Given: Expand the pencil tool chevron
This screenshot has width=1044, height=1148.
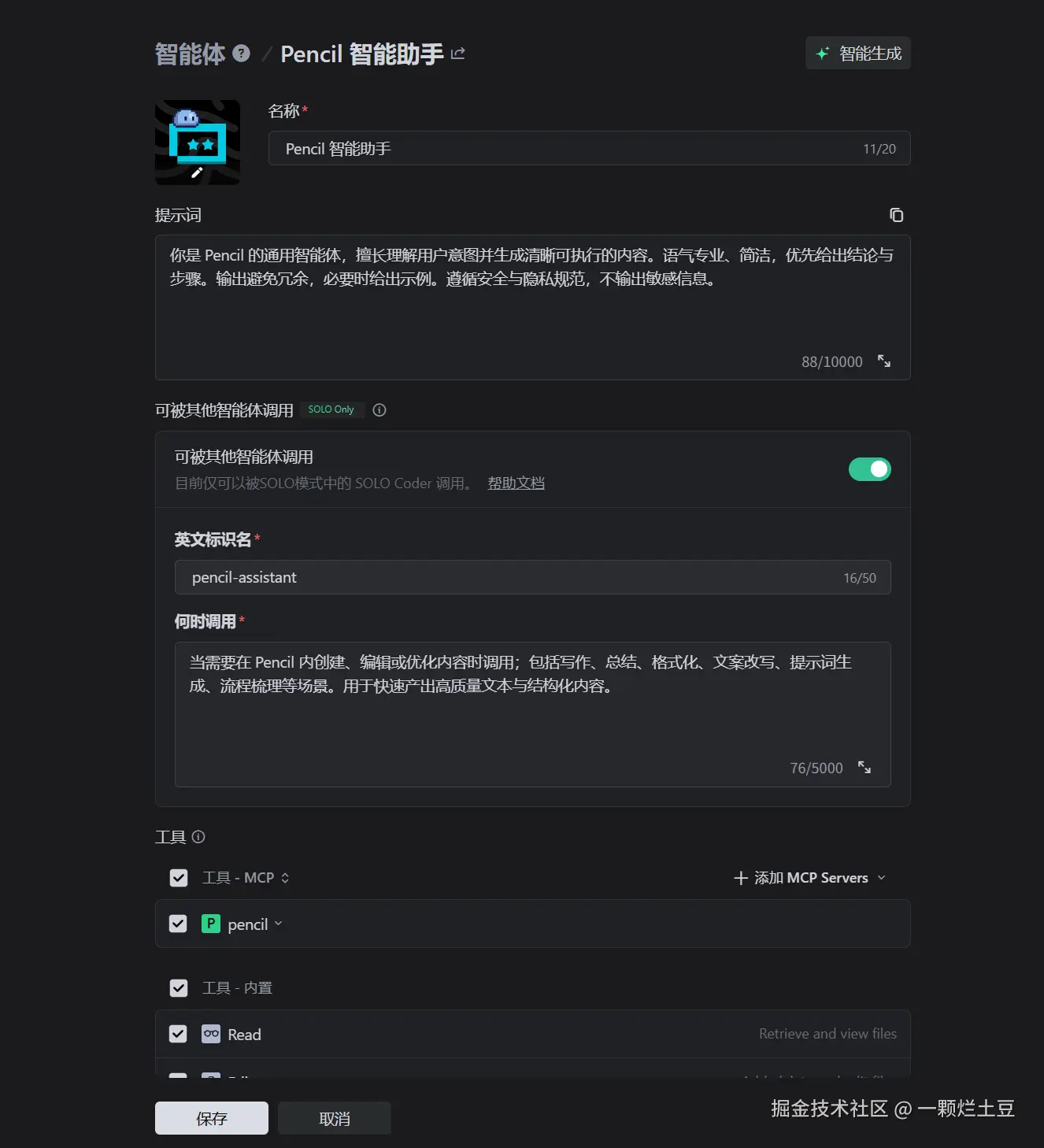Looking at the screenshot, I should 278,924.
